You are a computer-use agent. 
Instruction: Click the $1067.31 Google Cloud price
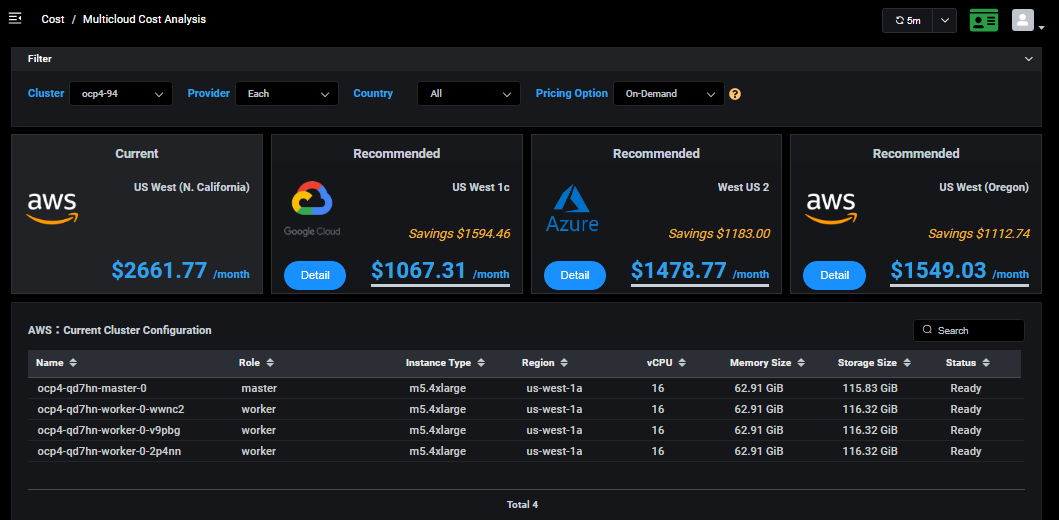[x=440, y=271]
